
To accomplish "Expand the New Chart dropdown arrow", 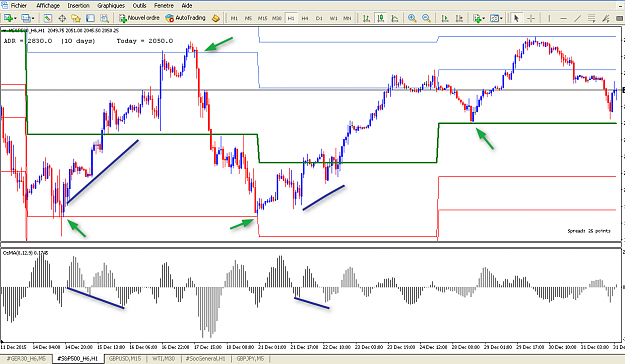I will click(15, 18).
